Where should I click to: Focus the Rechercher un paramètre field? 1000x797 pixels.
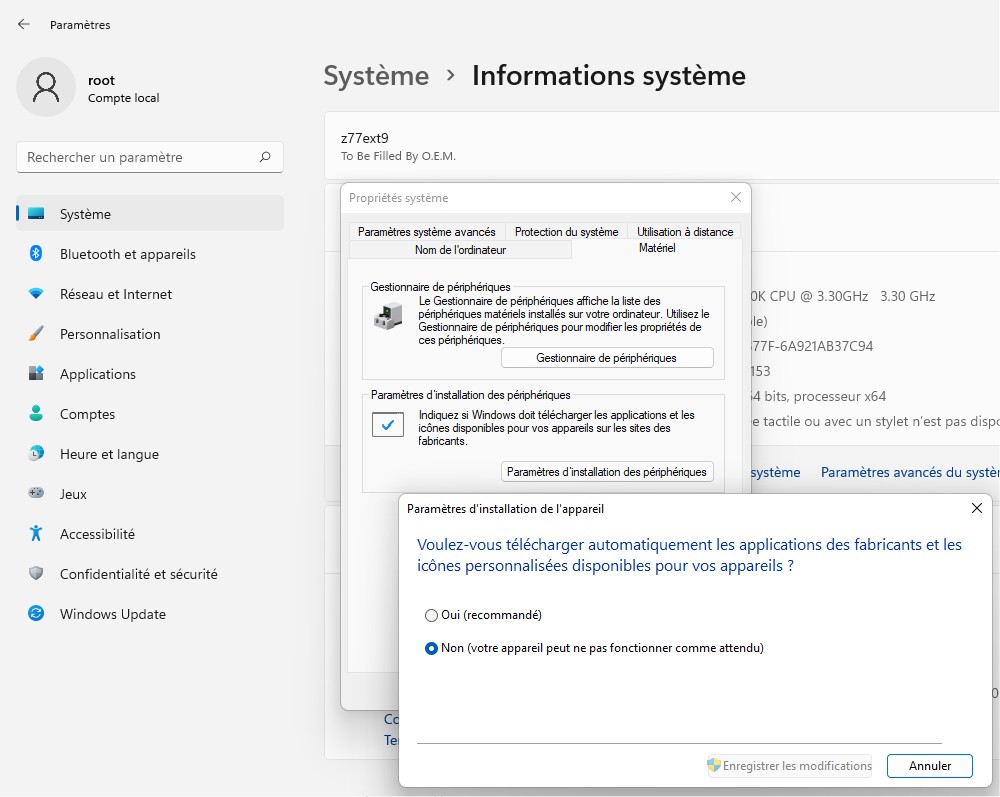[x=150, y=157]
